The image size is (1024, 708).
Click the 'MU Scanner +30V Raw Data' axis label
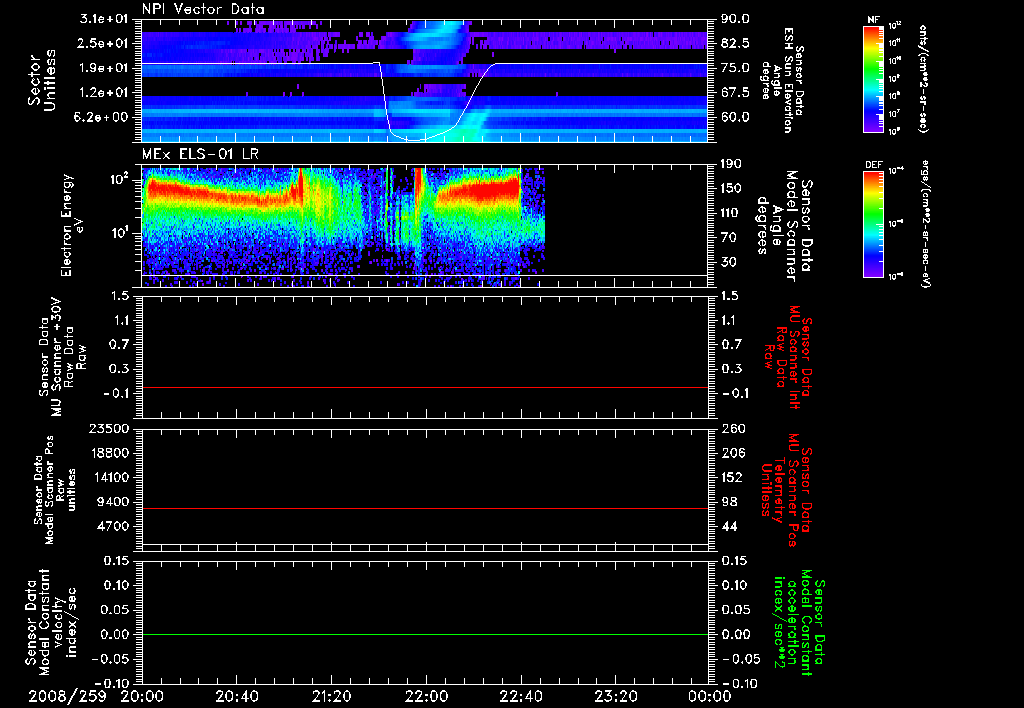click(x=63, y=357)
